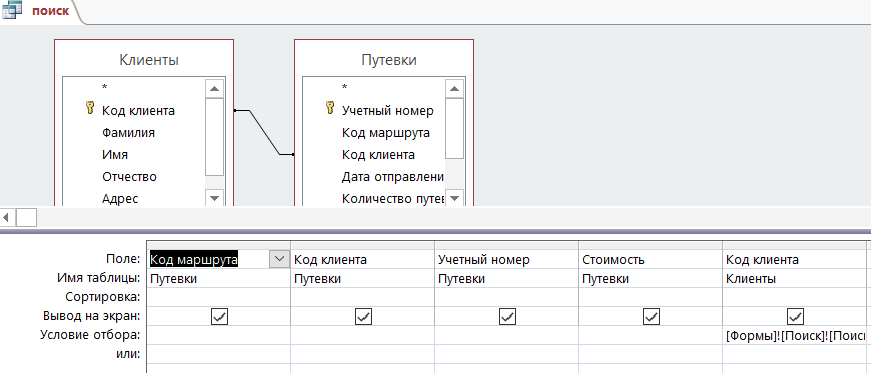Uncheck show checkbox for Учетный номер column

click(x=507, y=317)
